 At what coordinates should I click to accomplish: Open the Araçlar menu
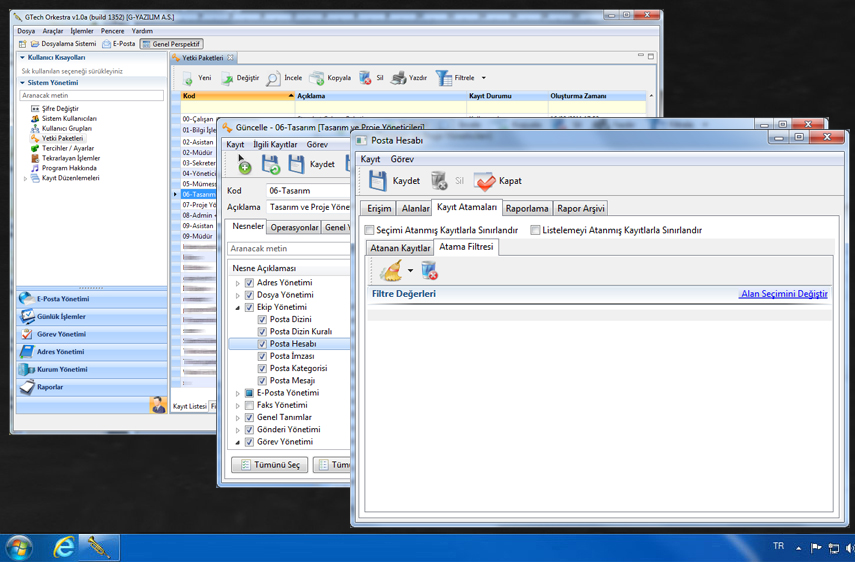tap(52, 31)
